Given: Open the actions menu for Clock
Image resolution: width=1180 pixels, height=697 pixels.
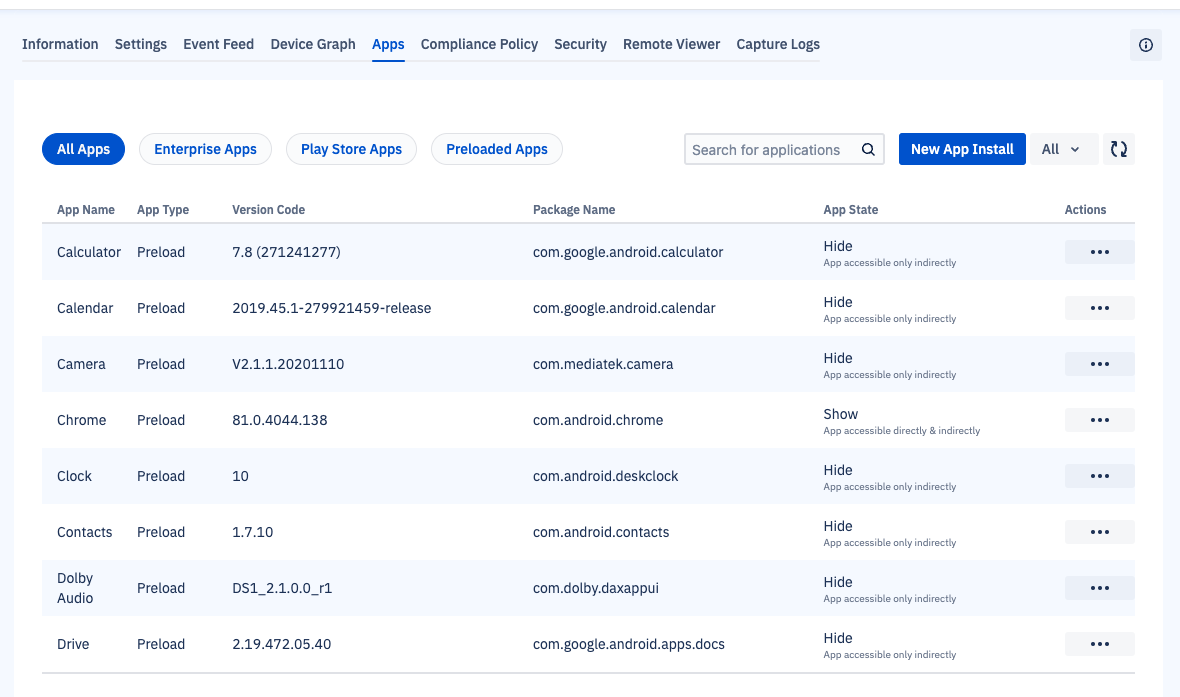Looking at the screenshot, I should (x=1099, y=476).
